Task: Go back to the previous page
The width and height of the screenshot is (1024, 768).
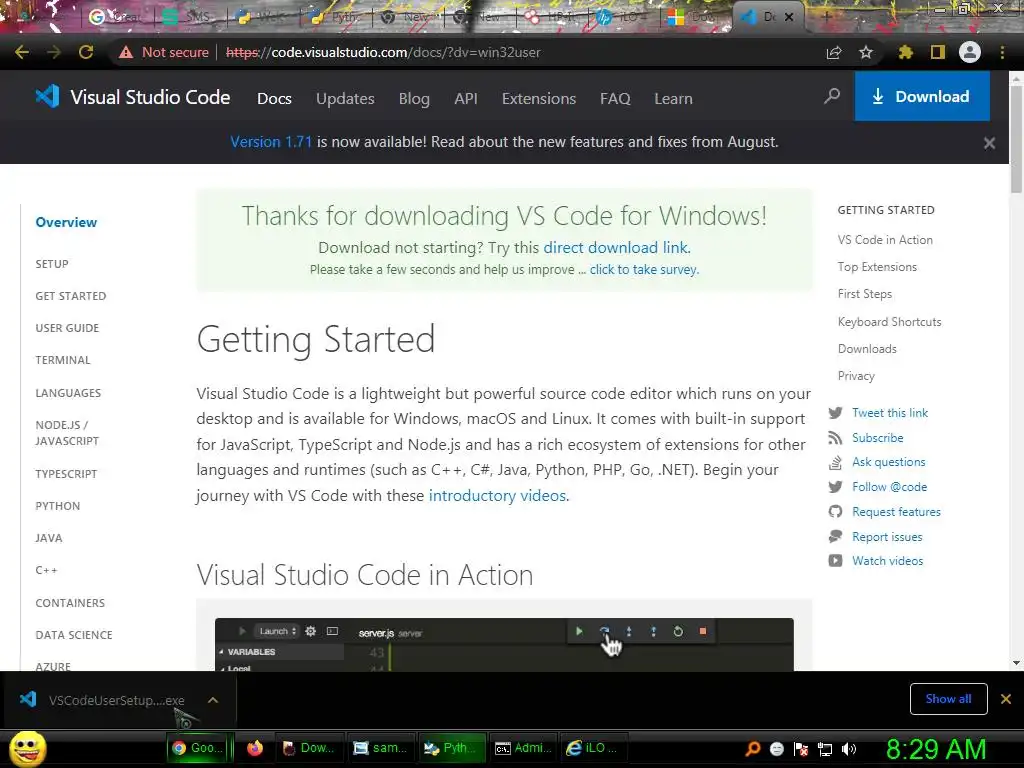Action: (22, 52)
